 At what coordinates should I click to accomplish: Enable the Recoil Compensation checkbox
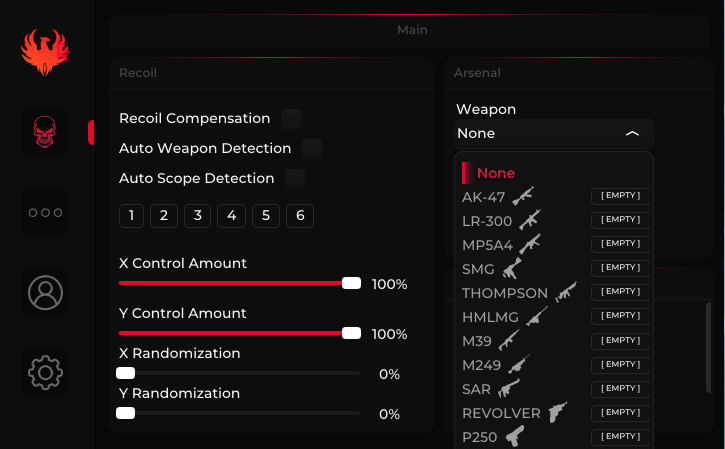pos(291,119)
